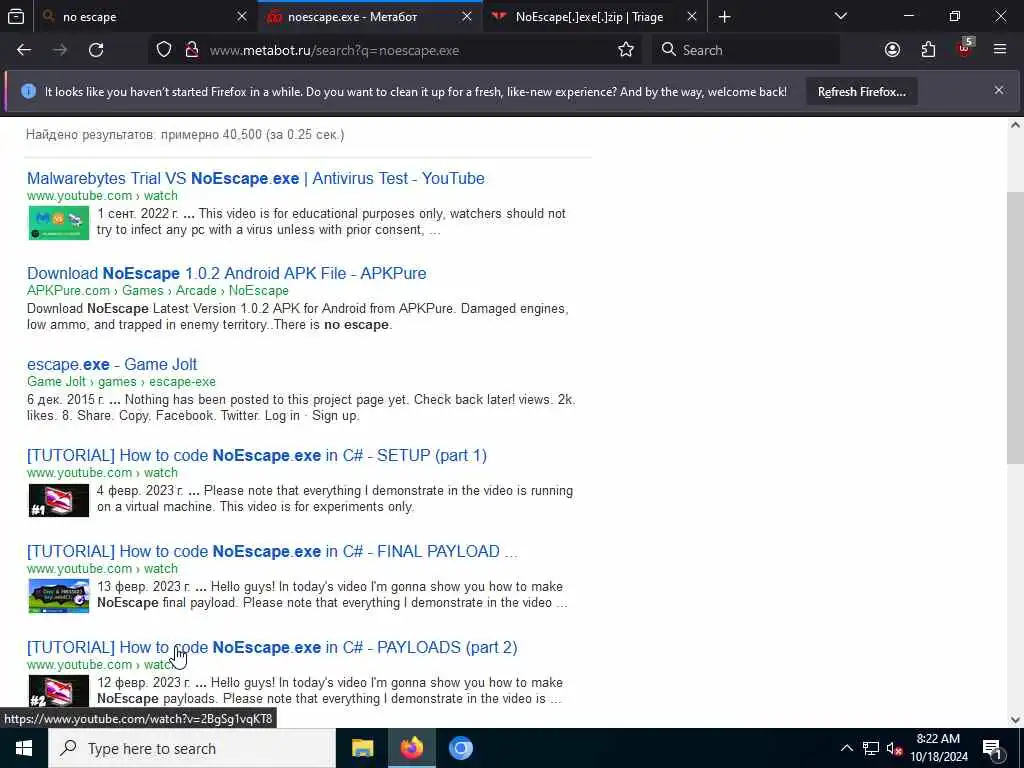Click the #1 SETUP tutorial thumbnail

(59, 500)
